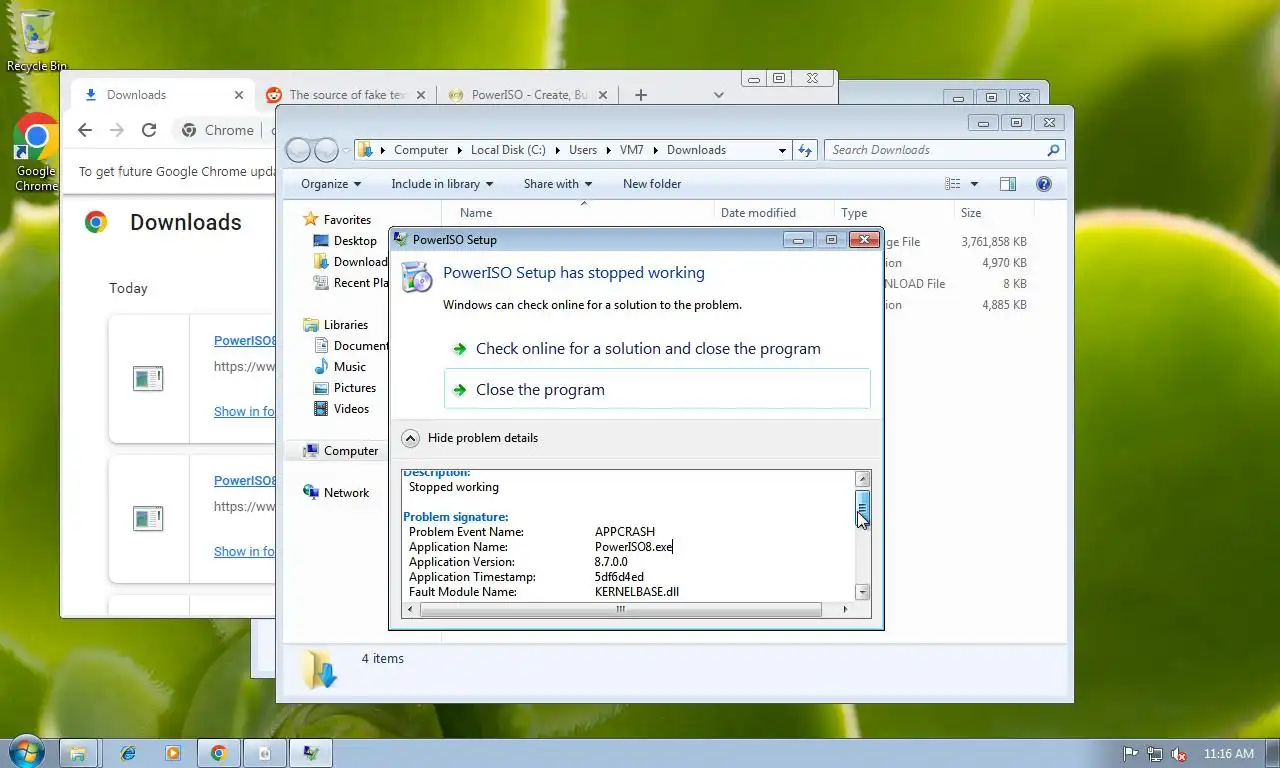Screen dimensions: 1280x768
Task: Click second Show in folder link
Action: click(244, 551)
